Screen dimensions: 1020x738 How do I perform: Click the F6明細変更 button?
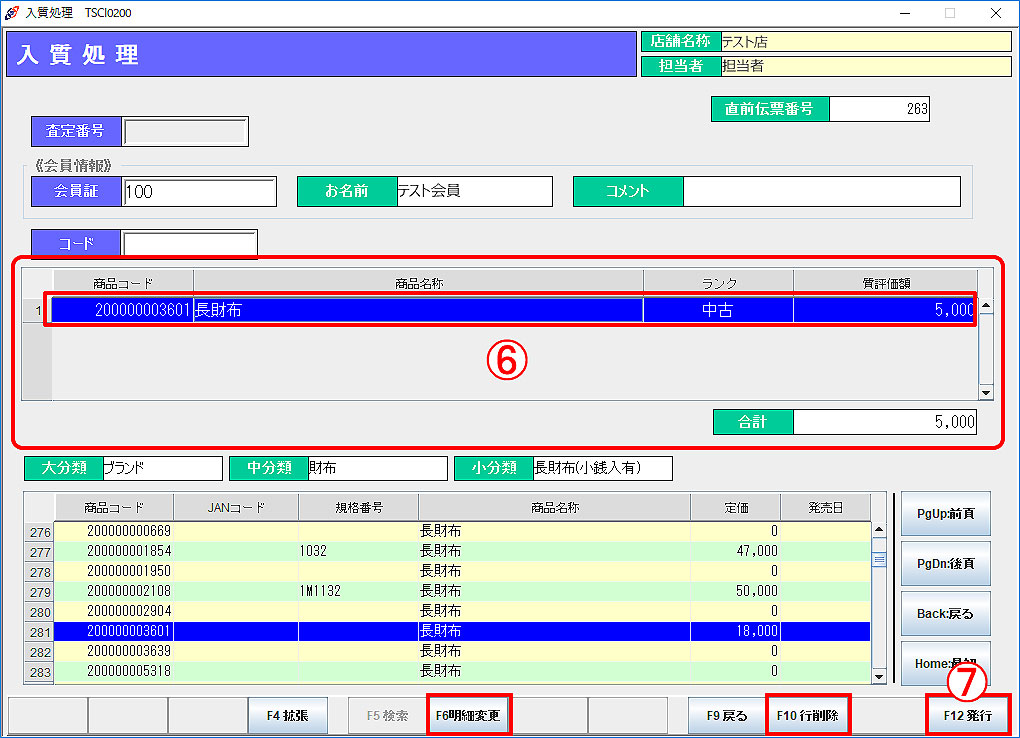point(469,716)
